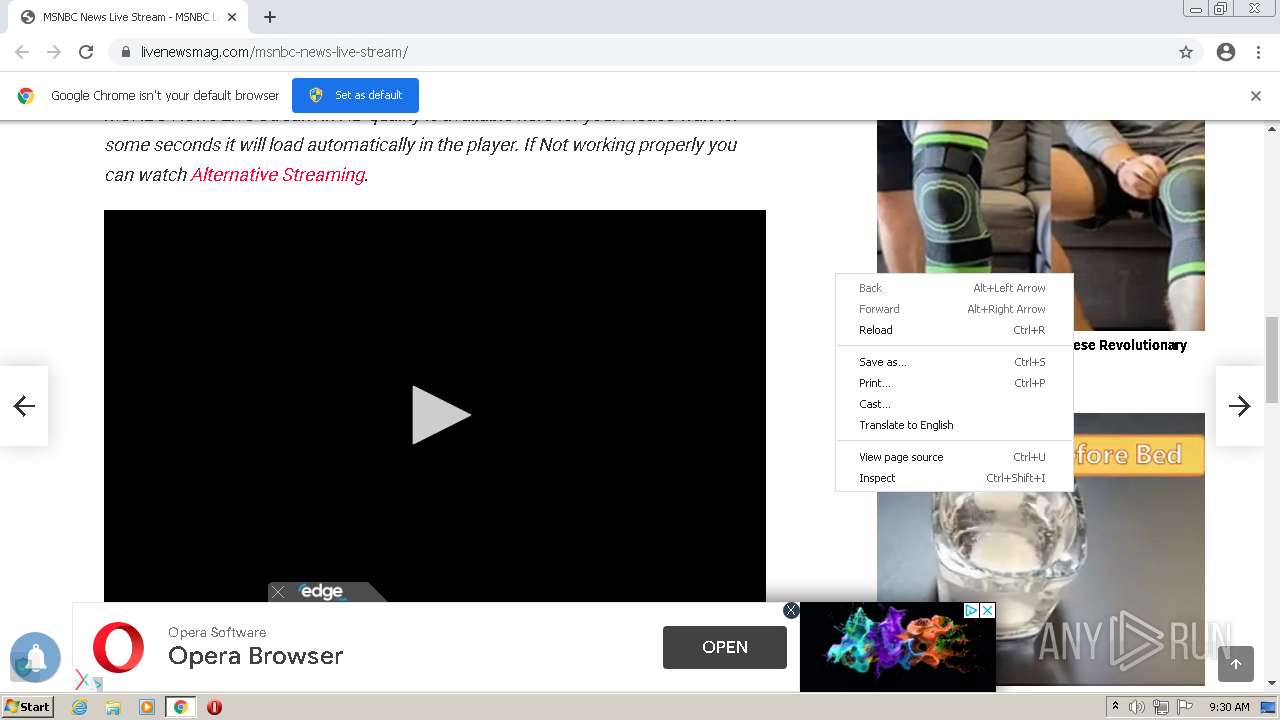Click the previous article left arrow

[x=24, y=405]
